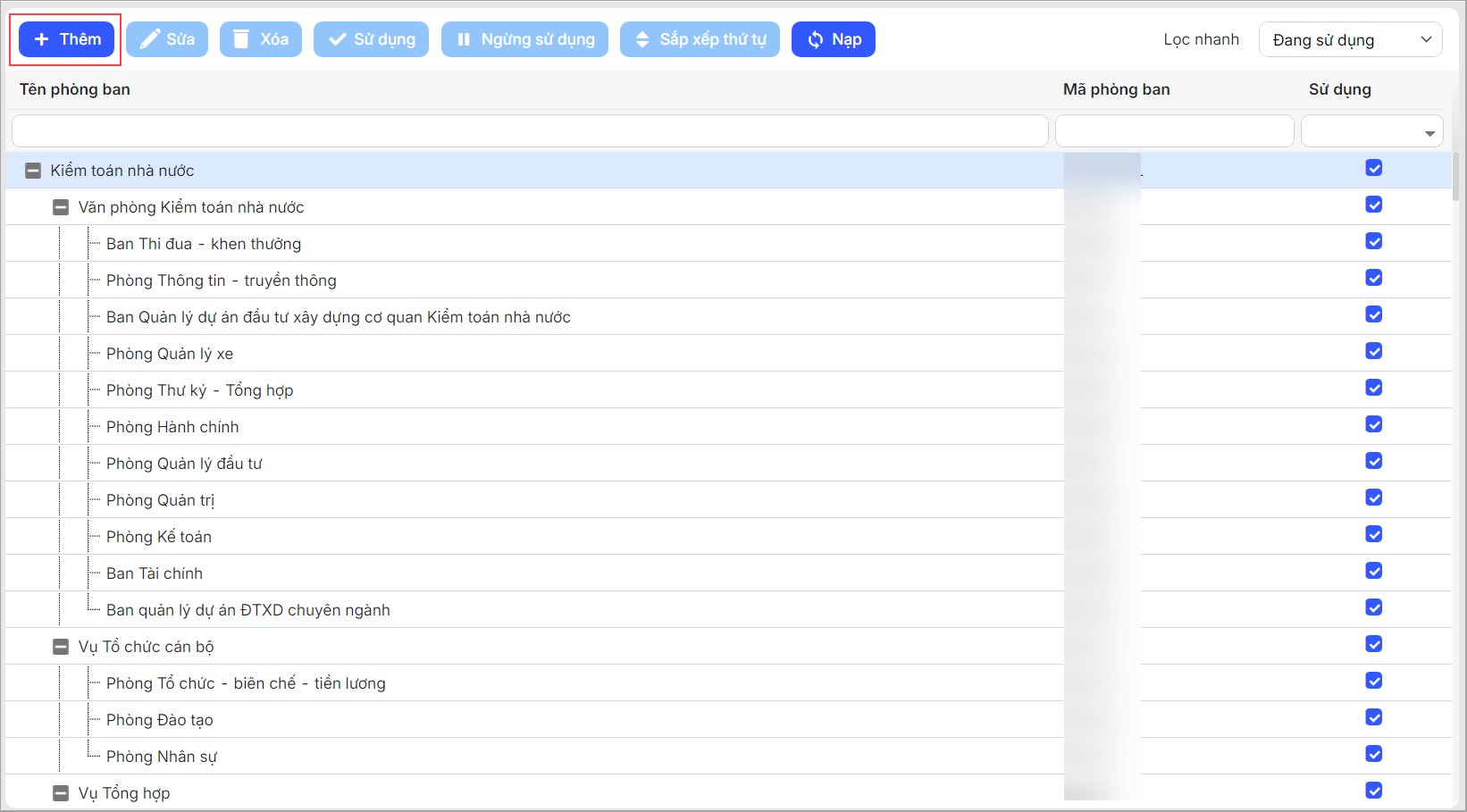
Task: Collapse Văn phòng Kiểm toán nhà nước node
Action: [61, 207]
